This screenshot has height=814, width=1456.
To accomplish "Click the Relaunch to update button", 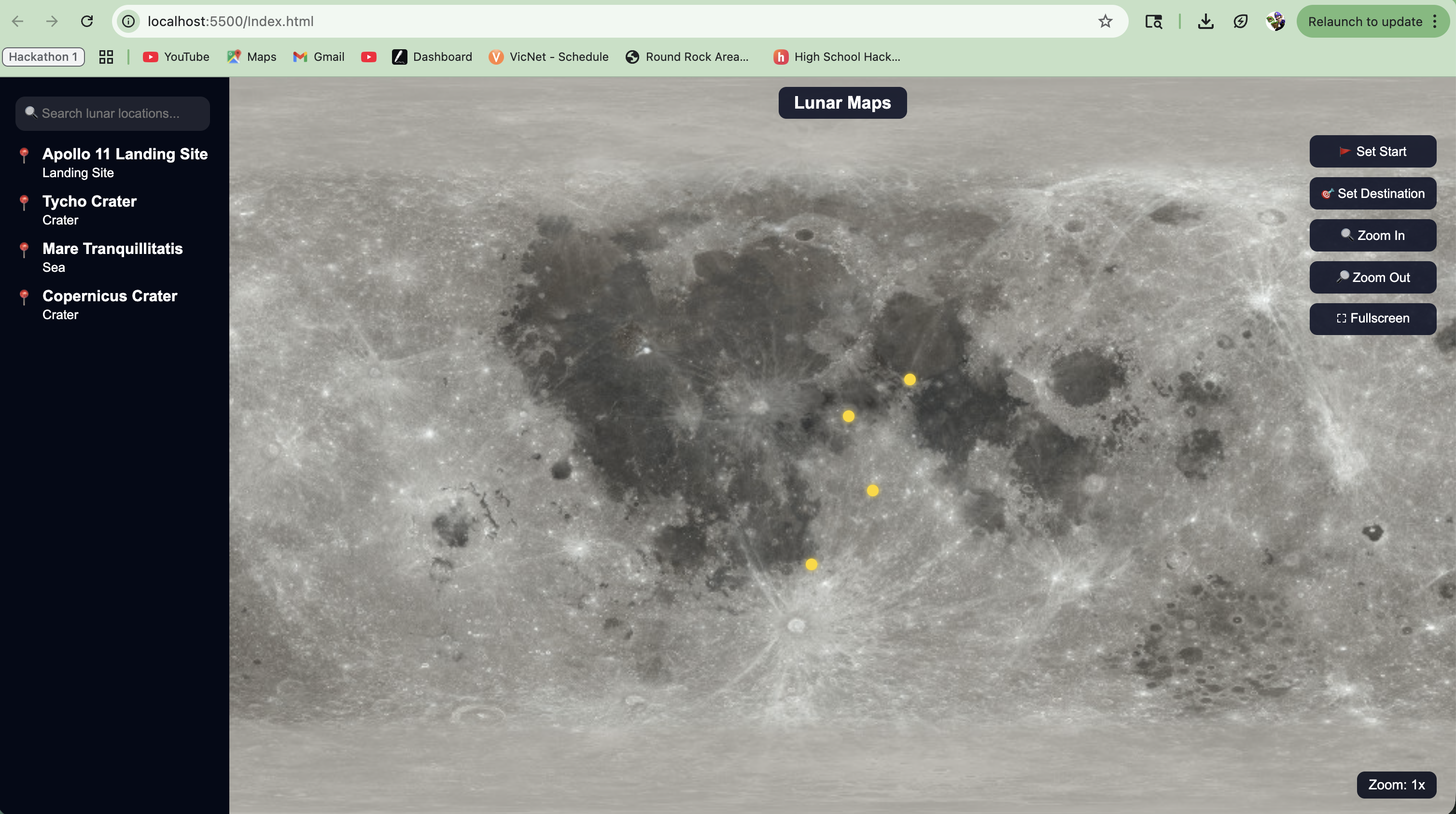I will tap(1364, 21).
